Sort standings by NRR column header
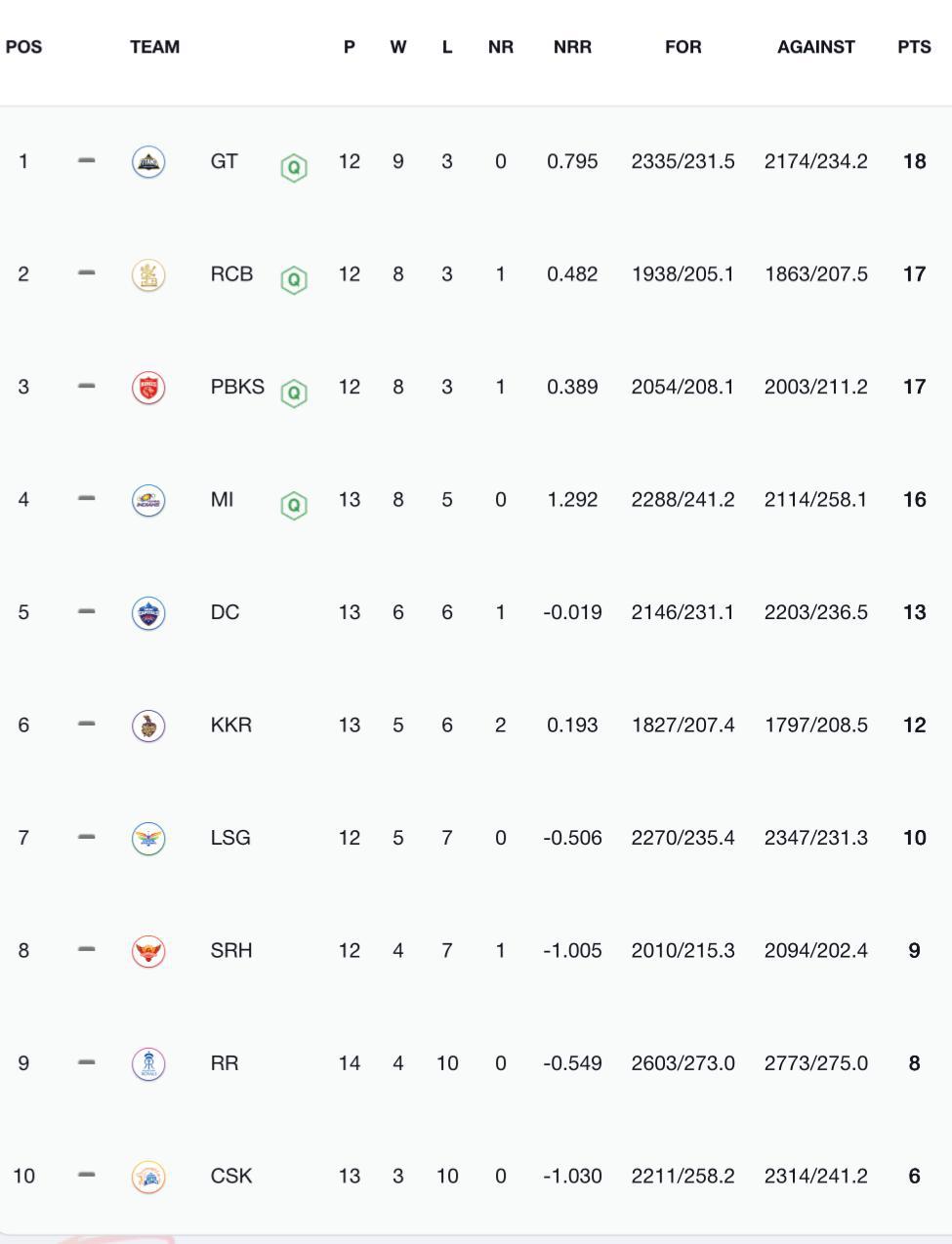The height and width of the screenshot is (1244, 952). [x=572, y=47]
